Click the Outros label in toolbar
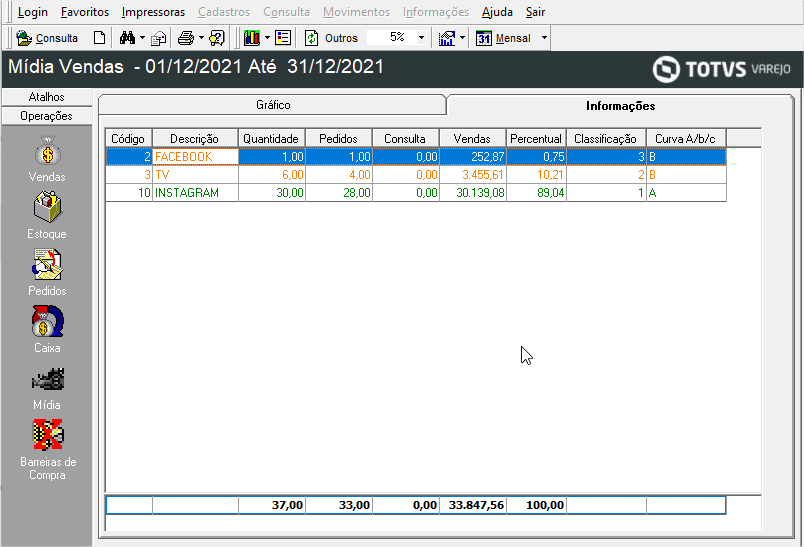Viewport: 804px width, 547px height. coord(341,38)
